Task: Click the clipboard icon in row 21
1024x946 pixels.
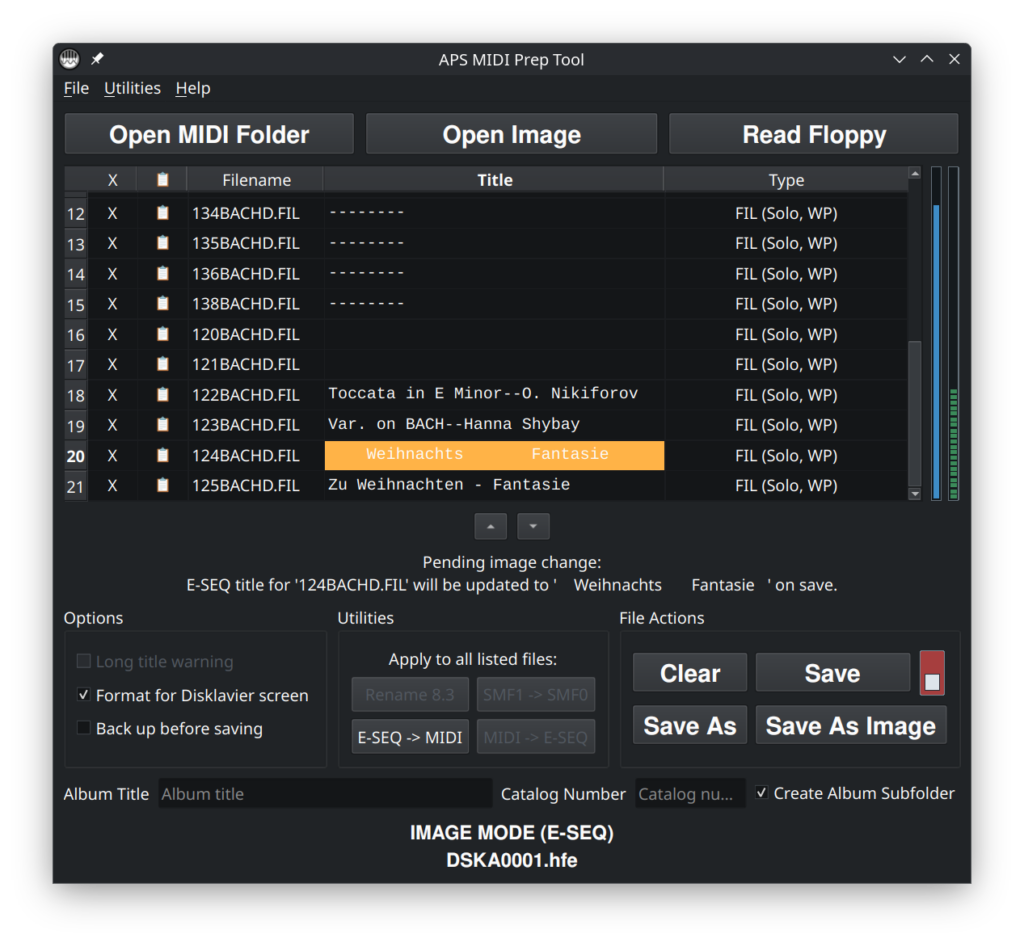Action: tap(162, 486)
